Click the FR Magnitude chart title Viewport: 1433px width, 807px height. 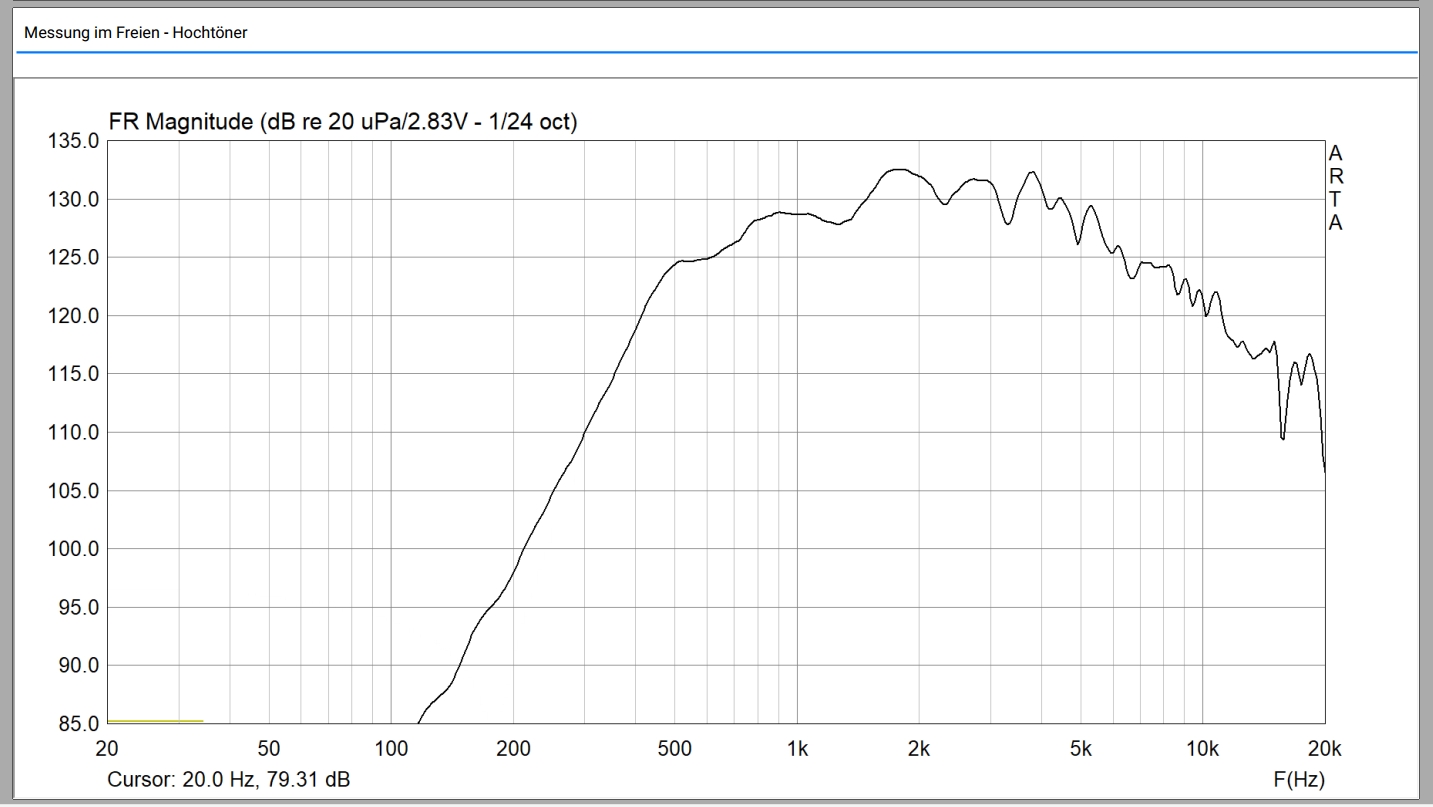coord(342,123)
